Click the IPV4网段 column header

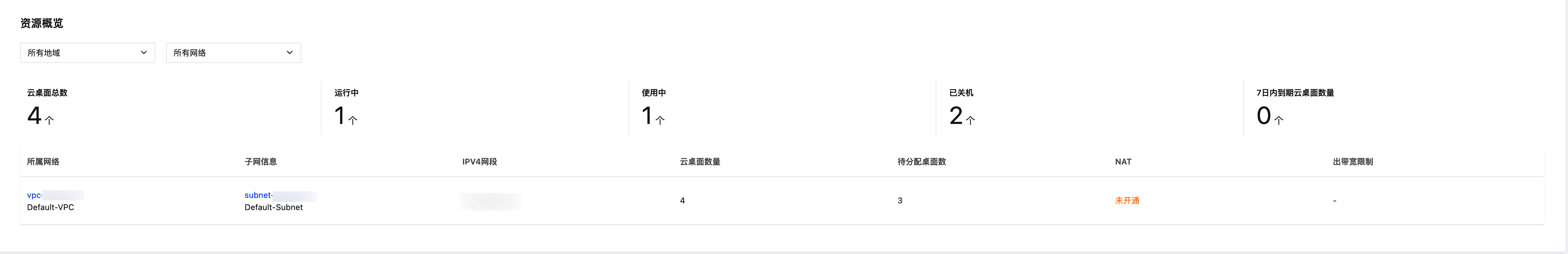click(x=480, y=161)
